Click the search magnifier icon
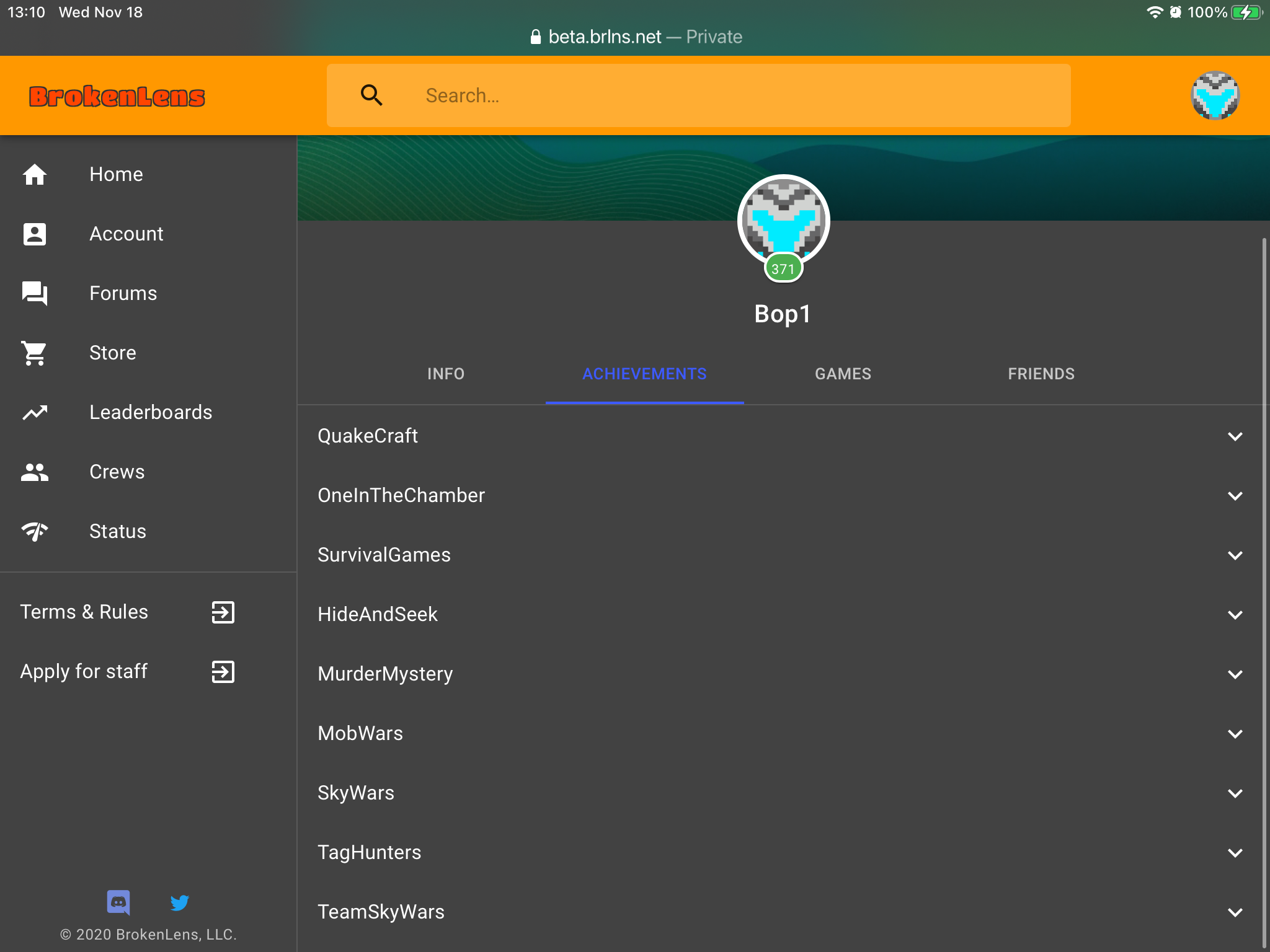The image size is (1270, 952). pyautogui.click(x=371, y=95)
